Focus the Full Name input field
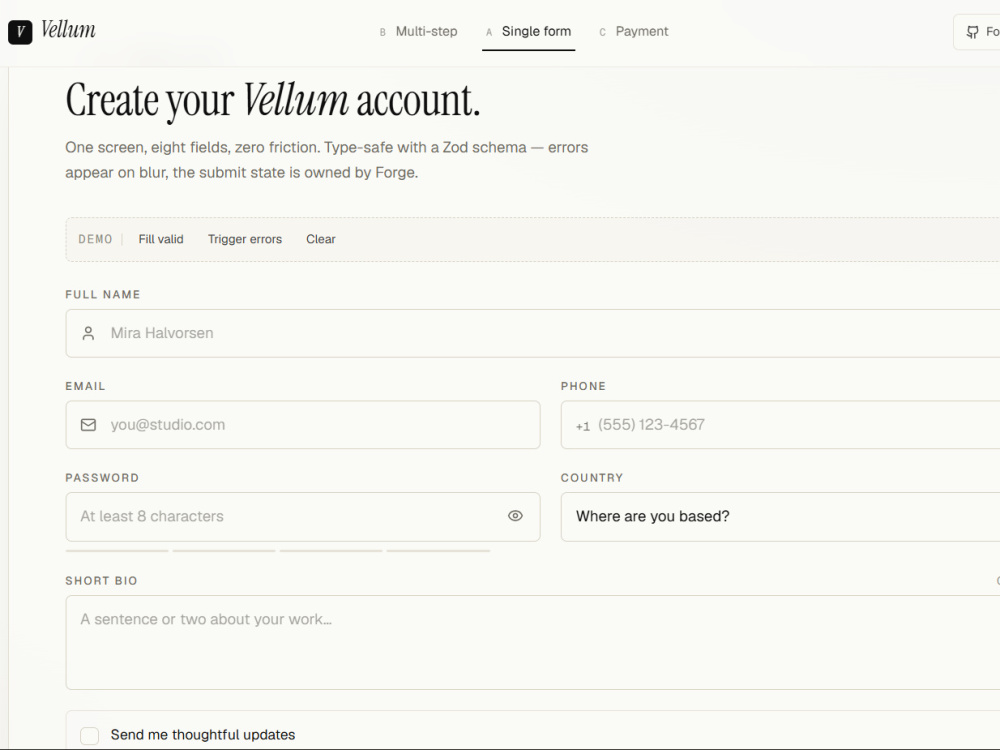 [533, 334]
